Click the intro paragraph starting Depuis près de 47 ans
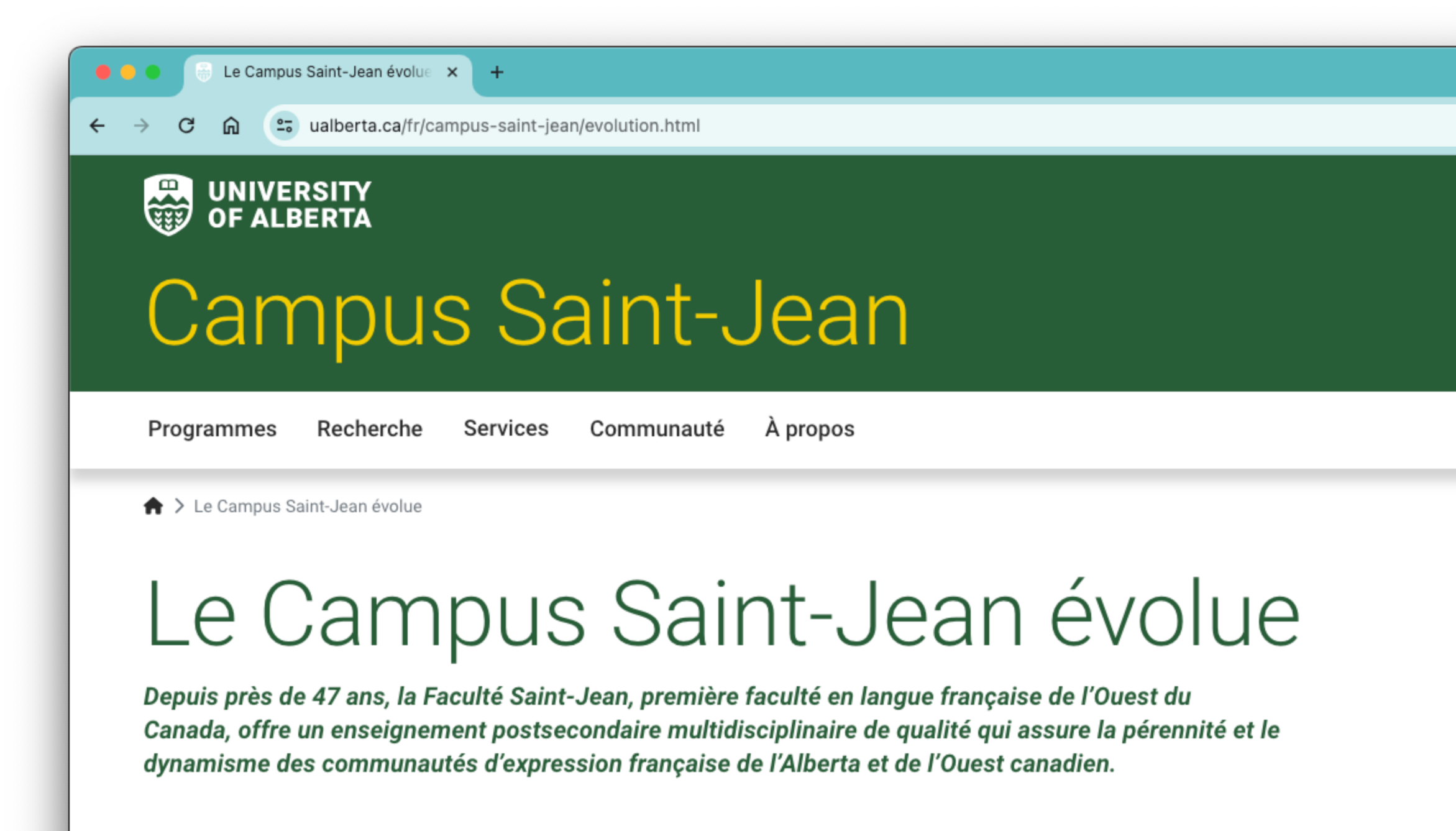This screenshot has width=1456, height=831. (712, 730)
